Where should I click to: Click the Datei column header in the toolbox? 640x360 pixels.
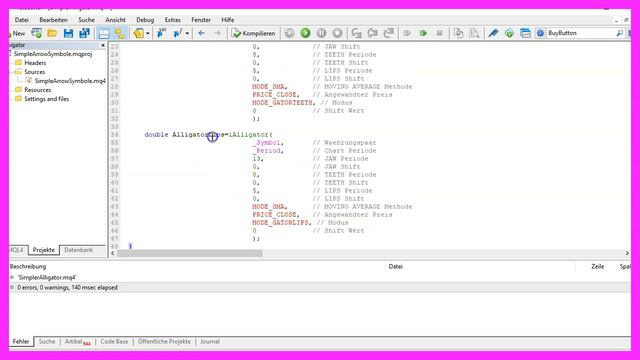pyautogui.click(x=396, y=267)
